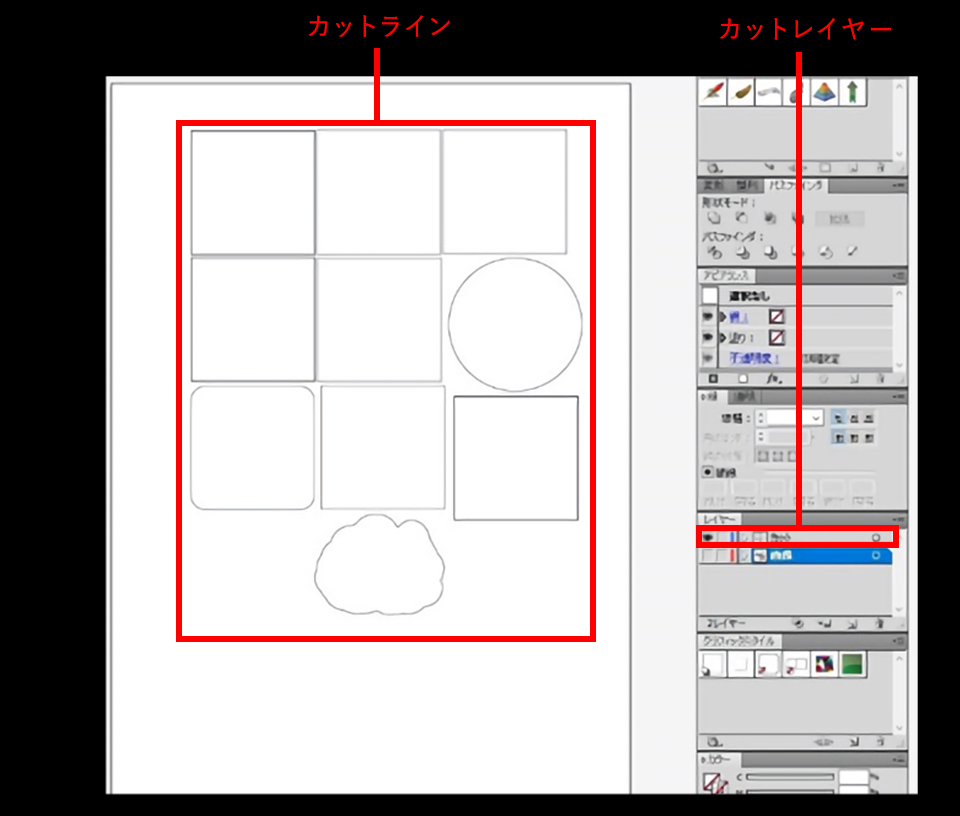Image resolution: width=960 pixels, height=816 pixels.
Task: Toggle lock column of the cut layer
Action: (x=722, y=537)
